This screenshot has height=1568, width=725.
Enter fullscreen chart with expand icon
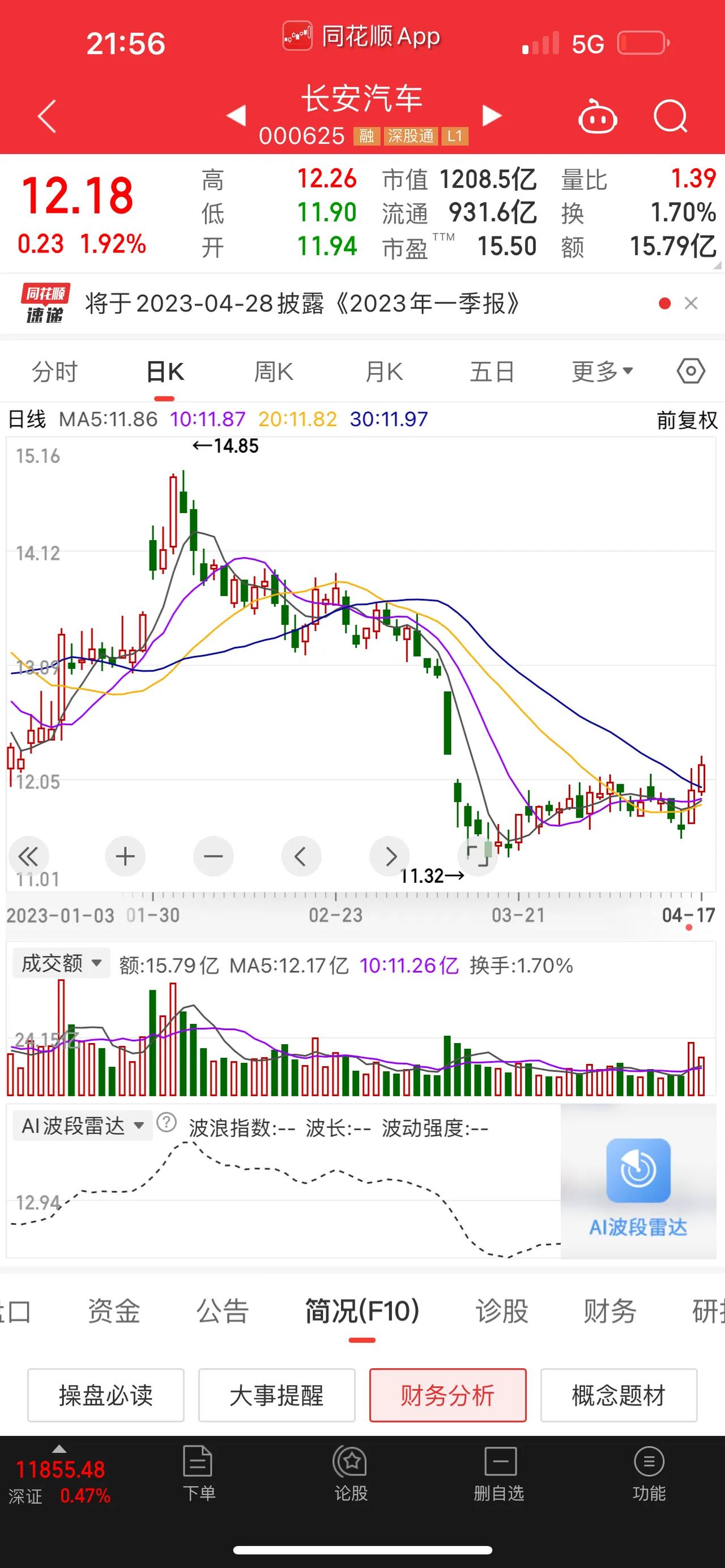click(478, 856)
